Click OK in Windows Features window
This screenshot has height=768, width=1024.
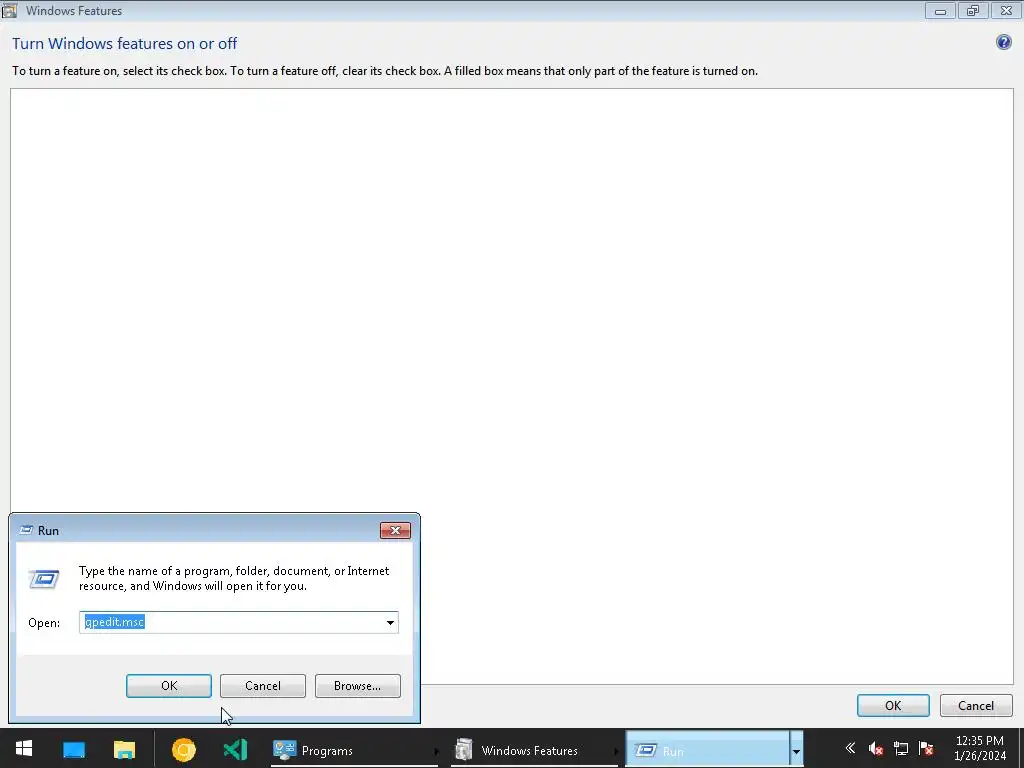tap(893, 705)
